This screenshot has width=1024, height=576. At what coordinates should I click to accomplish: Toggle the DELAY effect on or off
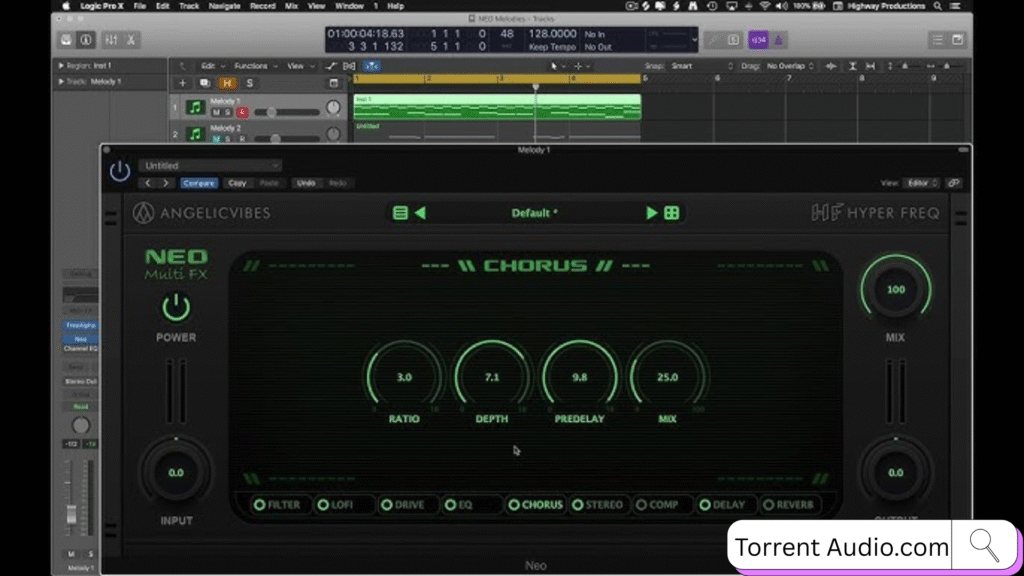point(705,505)
